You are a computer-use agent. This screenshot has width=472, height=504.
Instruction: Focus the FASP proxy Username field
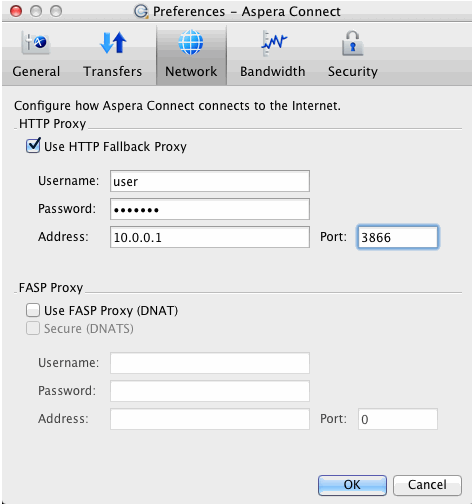pyautogui.click(x=210, y=363)
